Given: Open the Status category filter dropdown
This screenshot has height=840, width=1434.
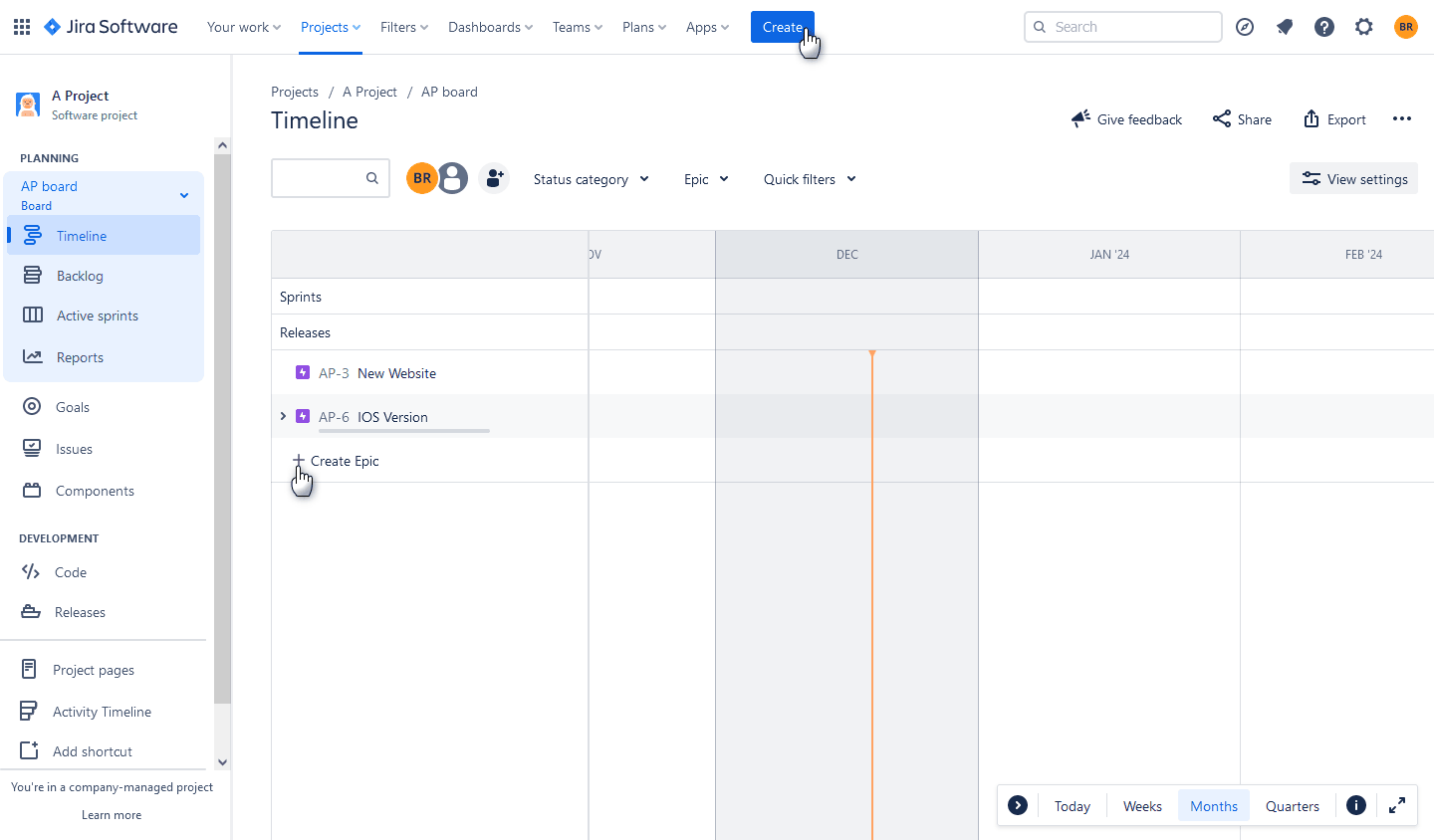Looking at the screenshot, I should [x=591, y=178].
